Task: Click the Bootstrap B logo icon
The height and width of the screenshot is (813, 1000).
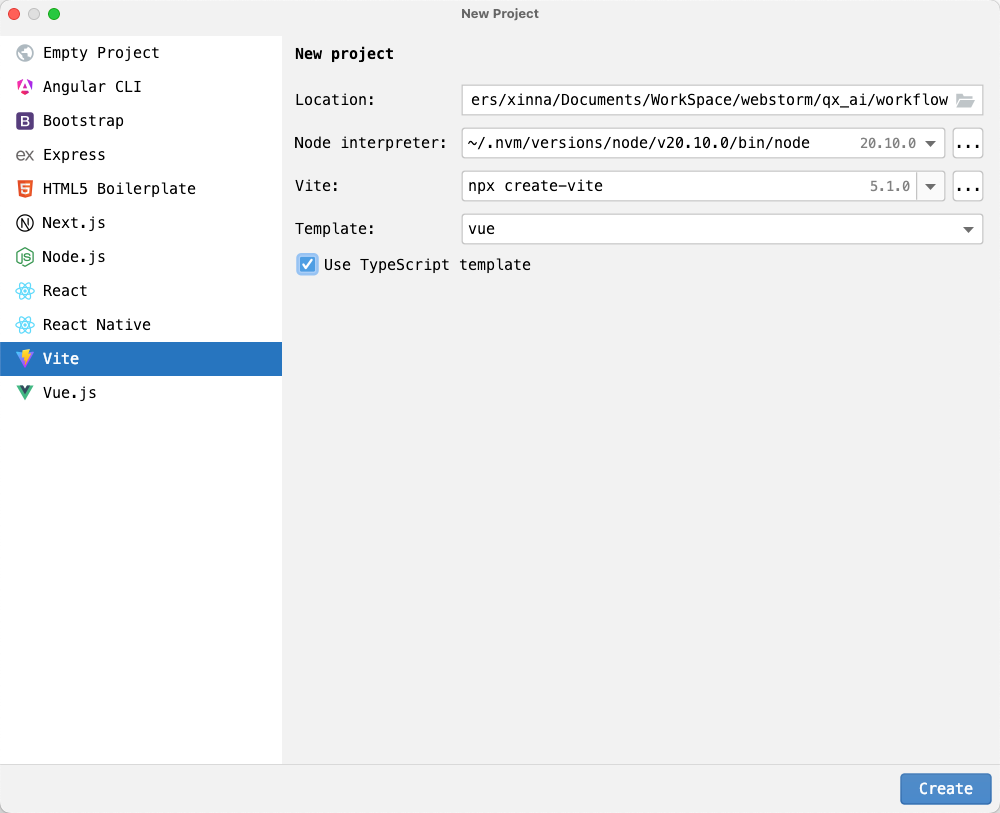Action: [x=25, y=121]
